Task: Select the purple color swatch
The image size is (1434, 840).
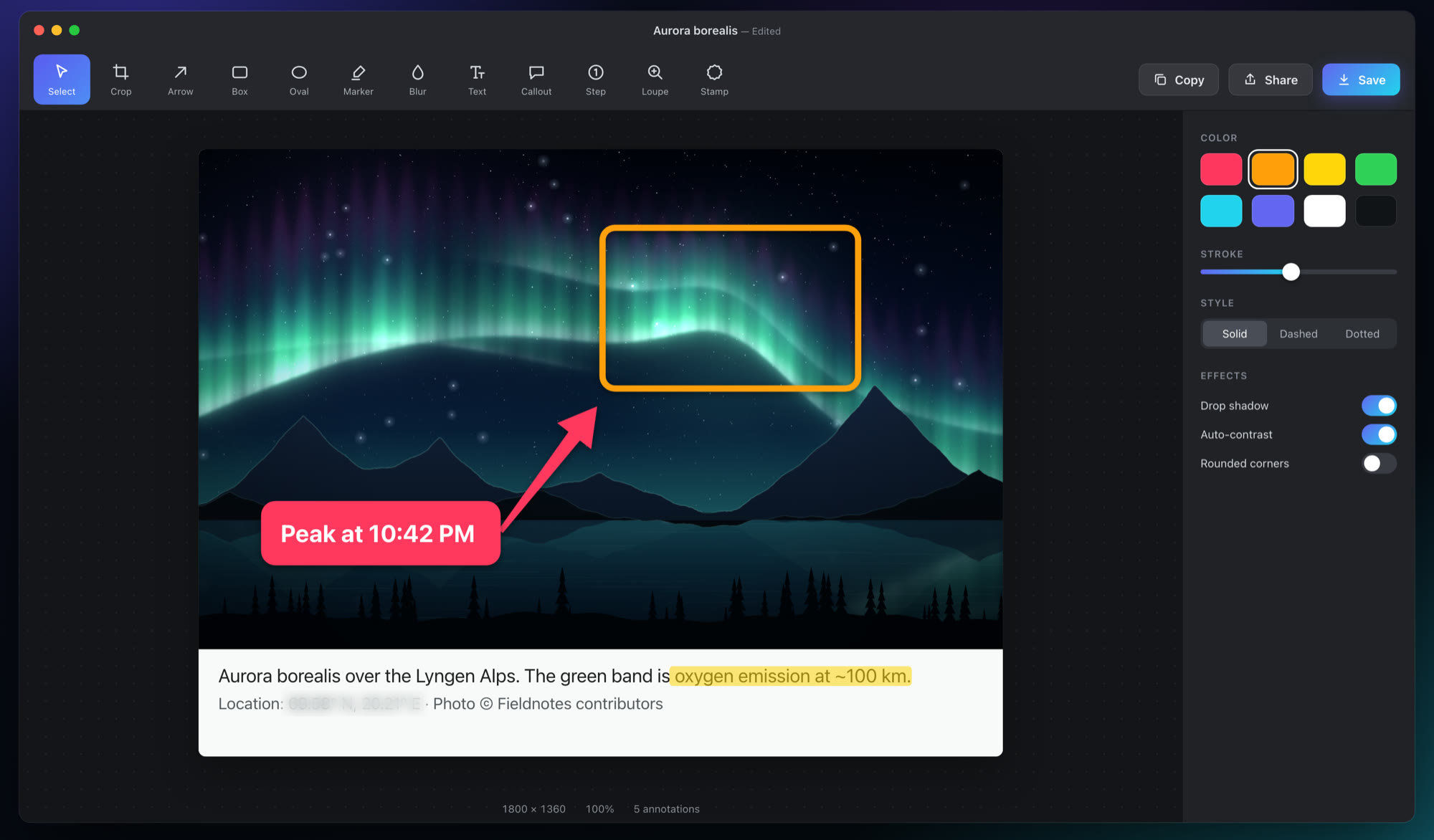Action: pyautogui.click(x=1273, y=211)
